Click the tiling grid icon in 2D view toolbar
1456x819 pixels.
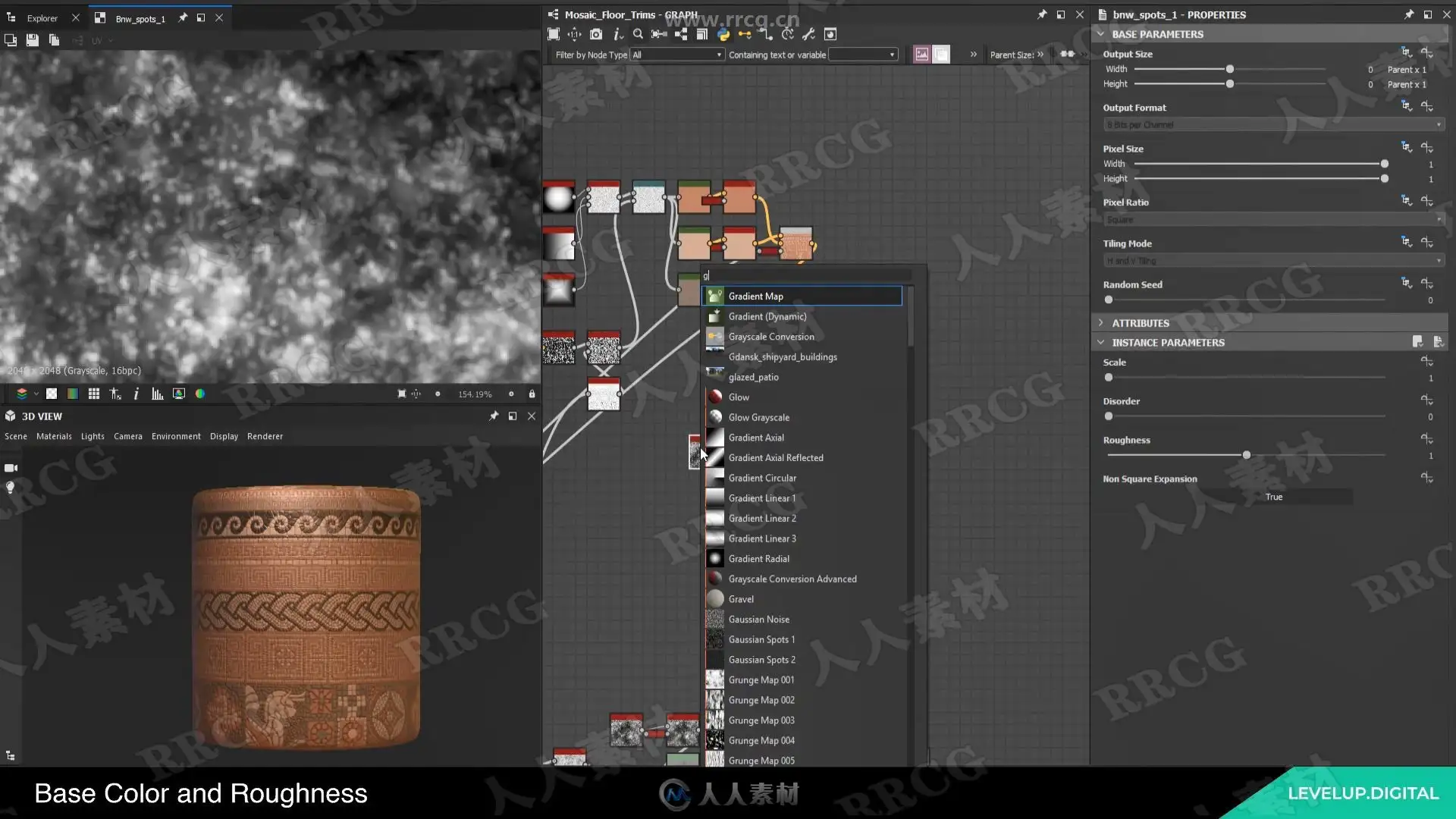(x=94, y=394)
